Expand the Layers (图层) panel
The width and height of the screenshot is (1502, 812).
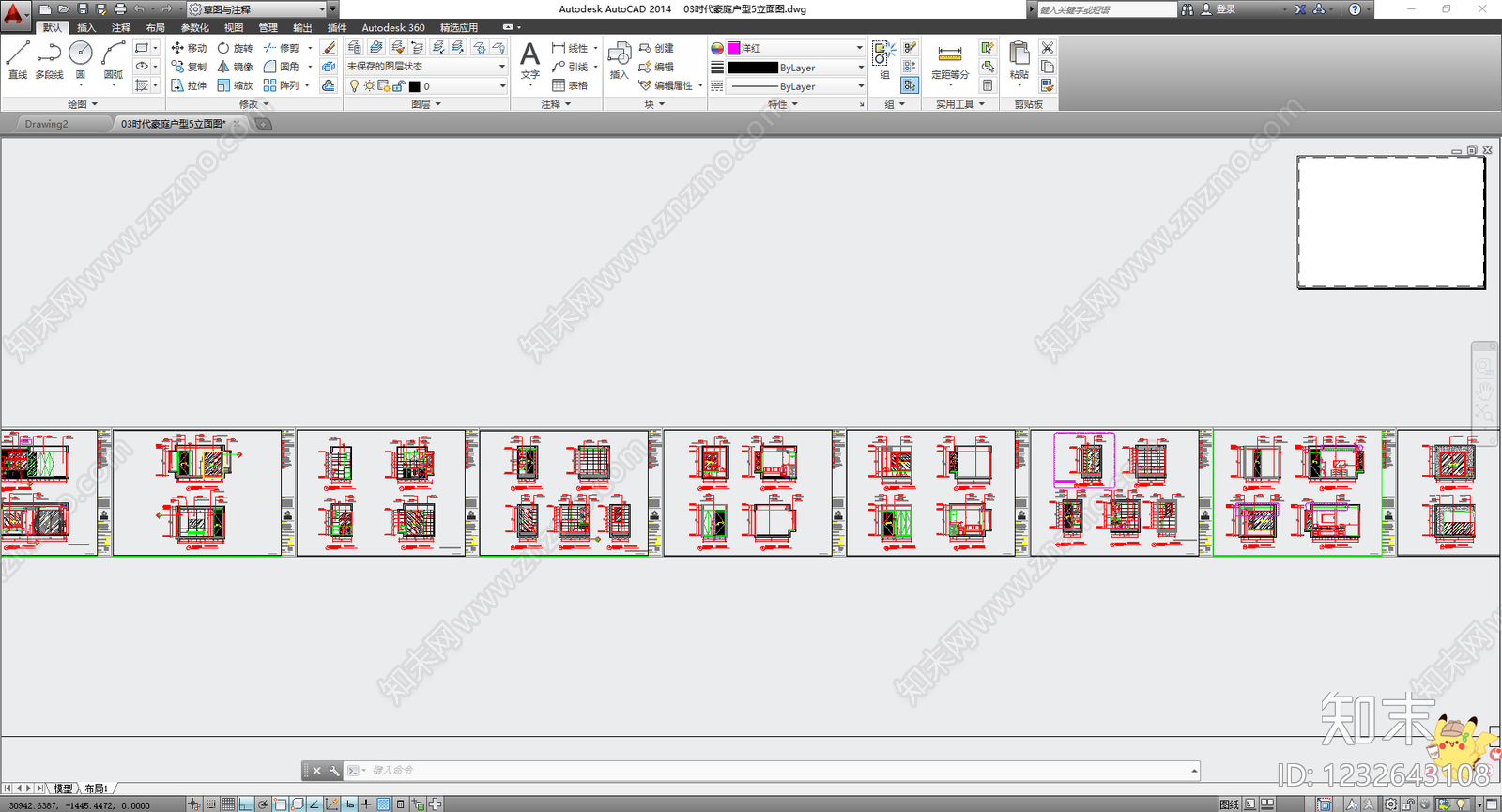point(426,104)
